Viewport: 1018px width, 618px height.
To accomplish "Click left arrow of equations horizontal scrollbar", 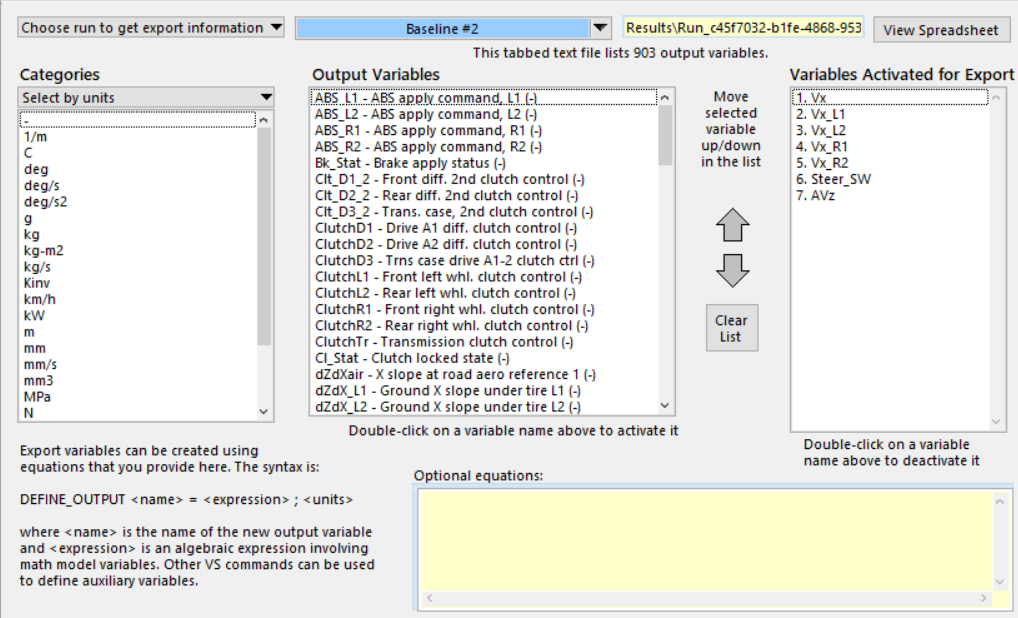I will point(429,598).
